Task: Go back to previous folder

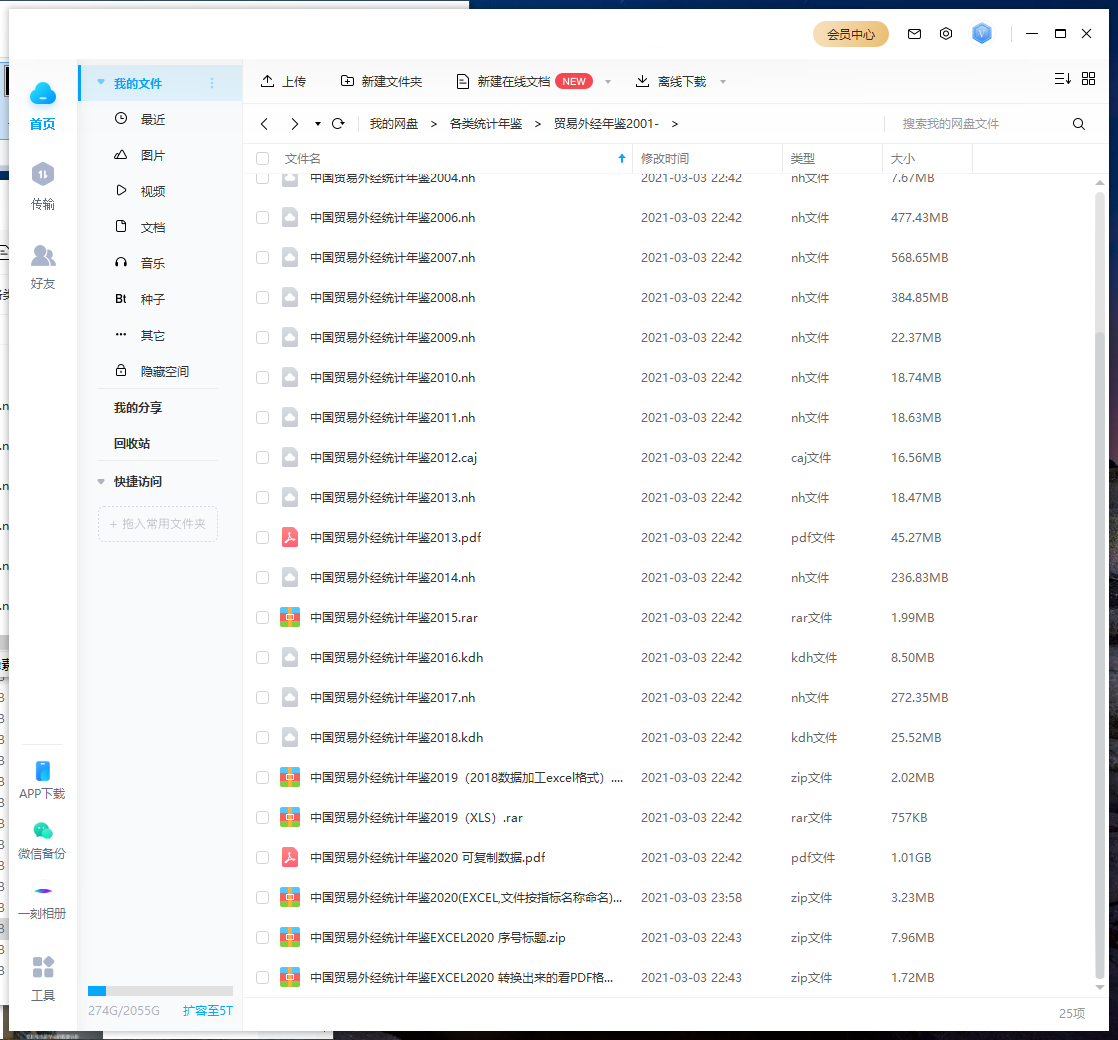Action: [x=265, y=124]
